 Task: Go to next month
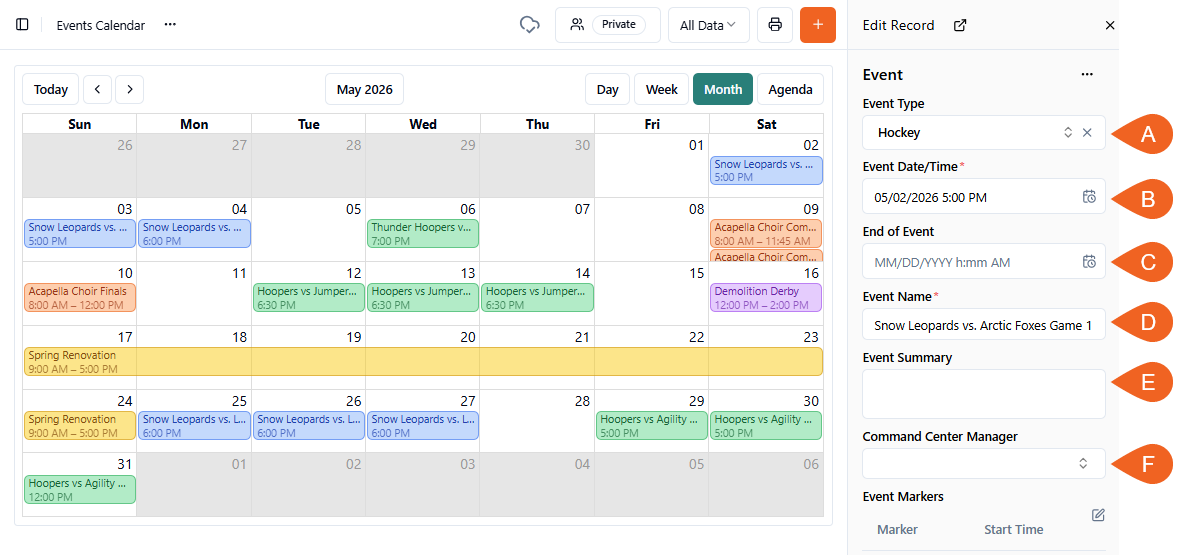tap(129, 89)
